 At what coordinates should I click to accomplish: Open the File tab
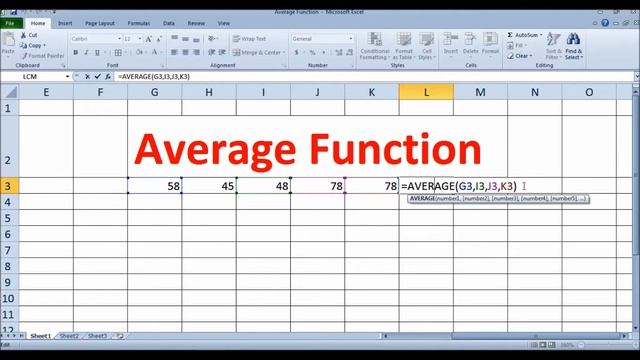[10, 23]
